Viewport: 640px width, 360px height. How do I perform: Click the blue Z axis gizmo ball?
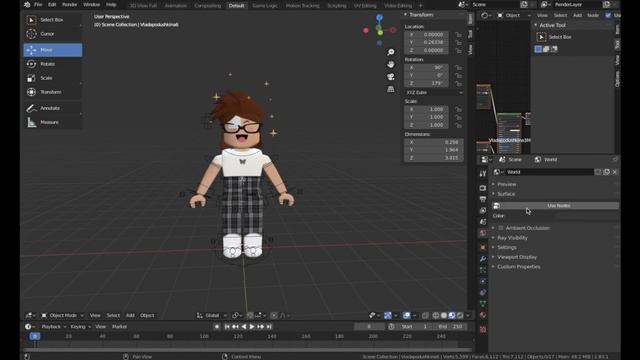(x=380, y=17)
